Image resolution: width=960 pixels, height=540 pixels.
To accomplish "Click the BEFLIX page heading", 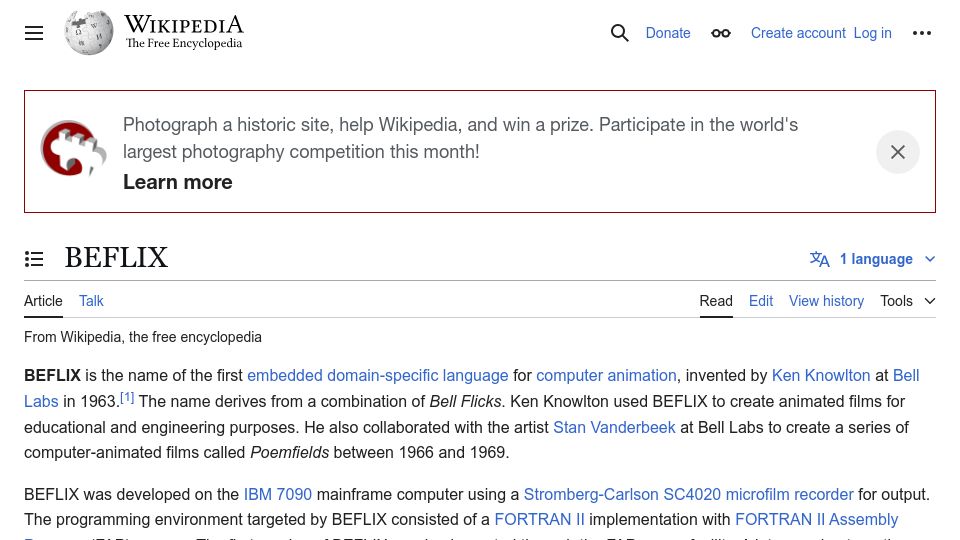I will (x=116, y=258).
